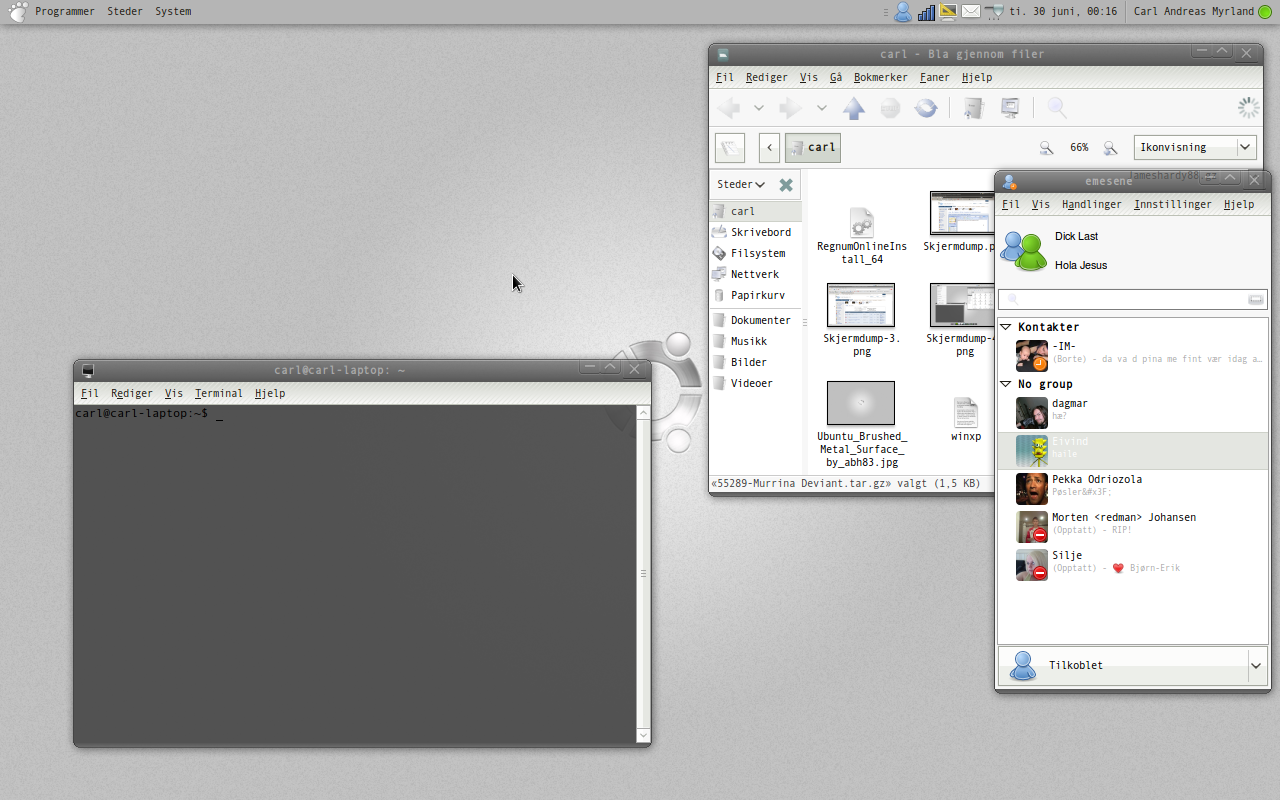Select contact Morten <redman> Johansen
This screenshot has width=1280, height=800.
point(1133,526)
